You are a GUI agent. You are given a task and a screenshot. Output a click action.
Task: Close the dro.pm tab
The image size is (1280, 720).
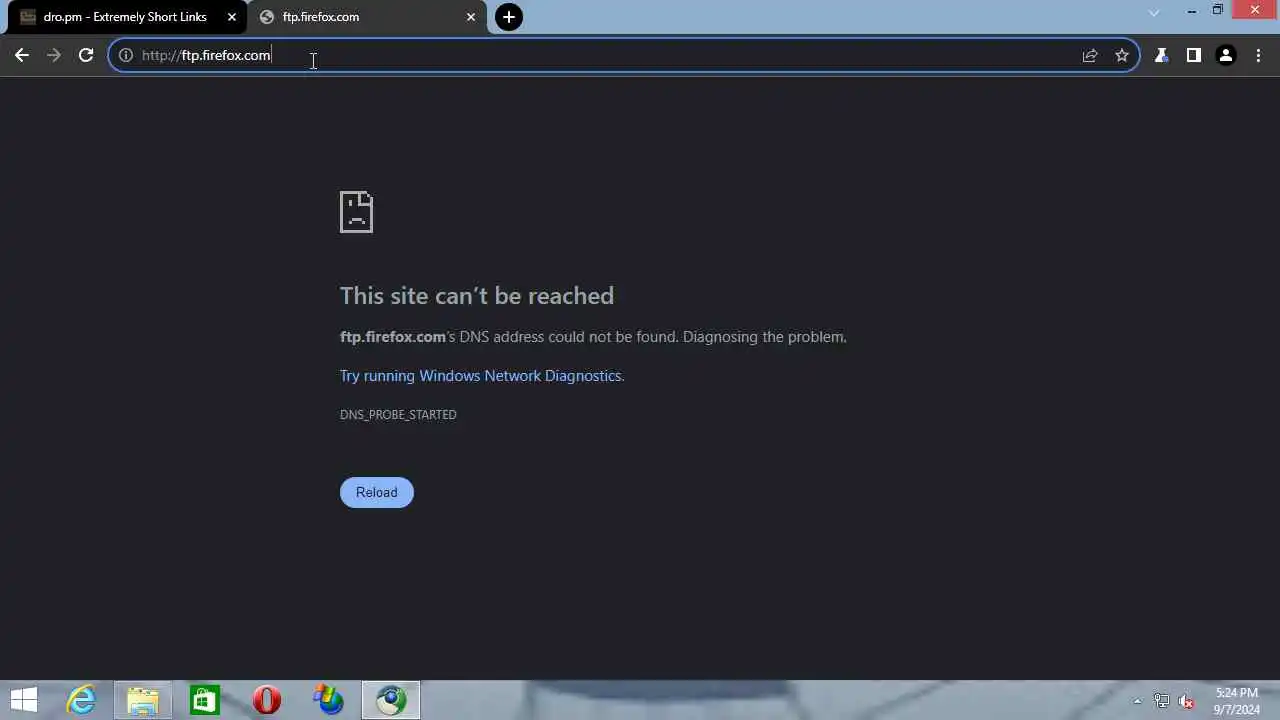point(232,17)
